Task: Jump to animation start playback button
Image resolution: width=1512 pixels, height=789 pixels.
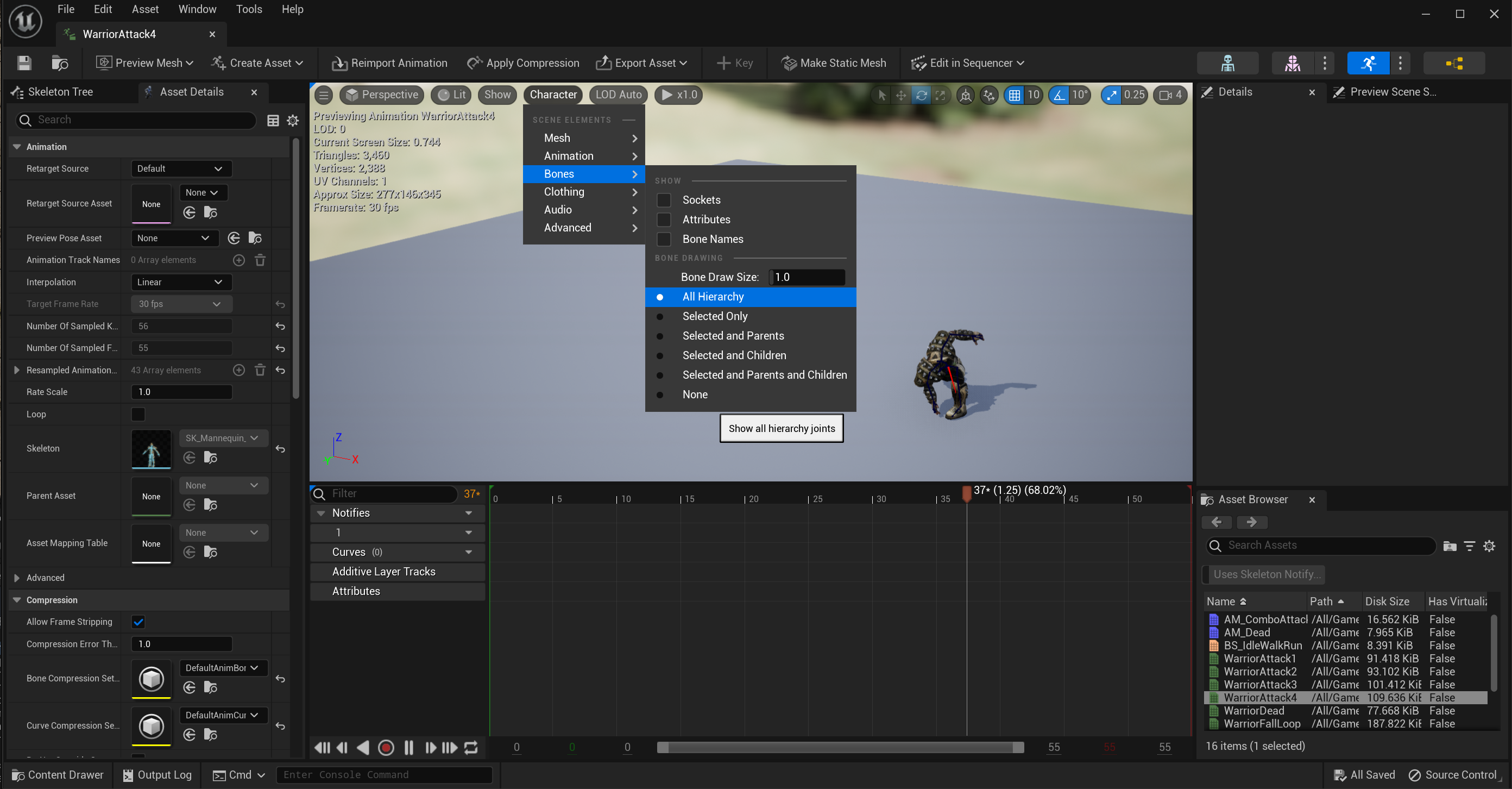Action: click(322, 747)
